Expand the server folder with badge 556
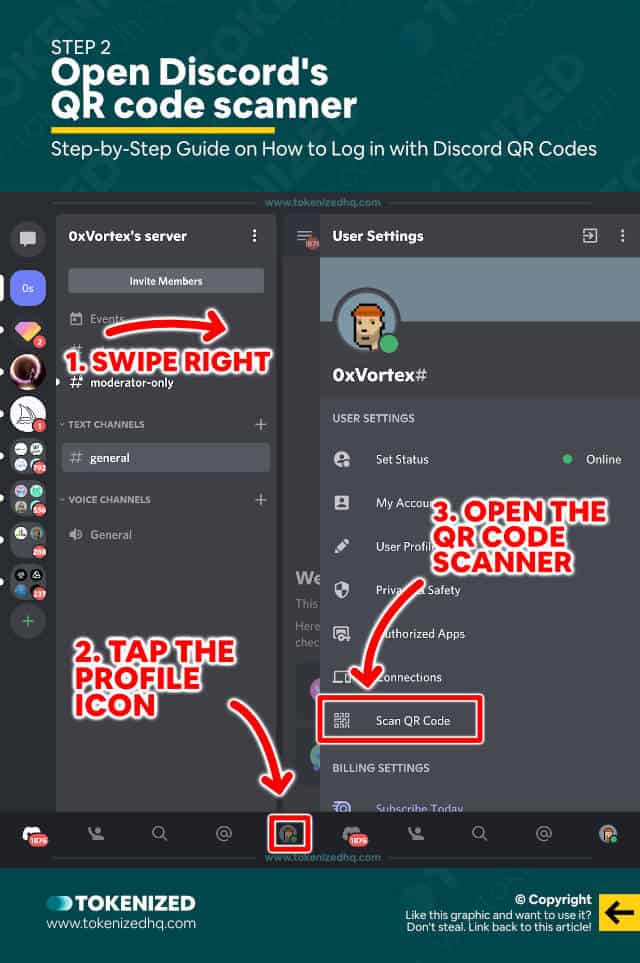The image size is (640, 963). [x=29, y=498]
